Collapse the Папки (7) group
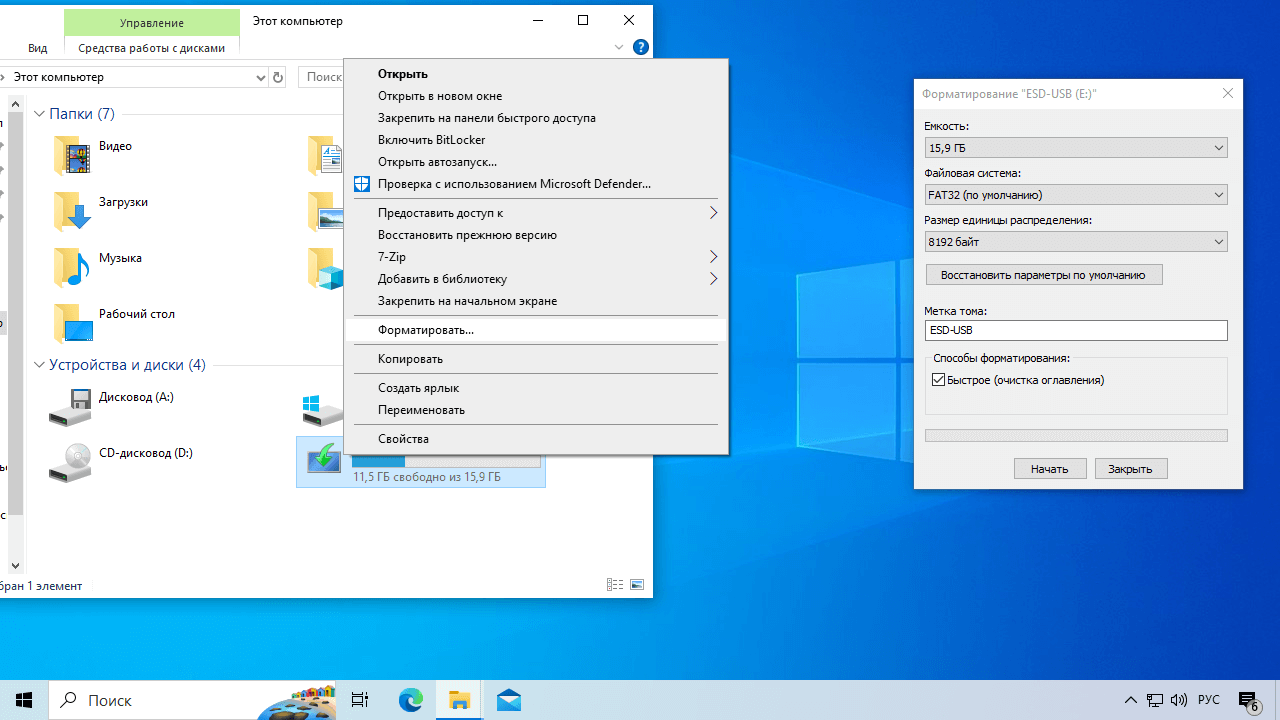1280x720 pixels. [40, 114]
